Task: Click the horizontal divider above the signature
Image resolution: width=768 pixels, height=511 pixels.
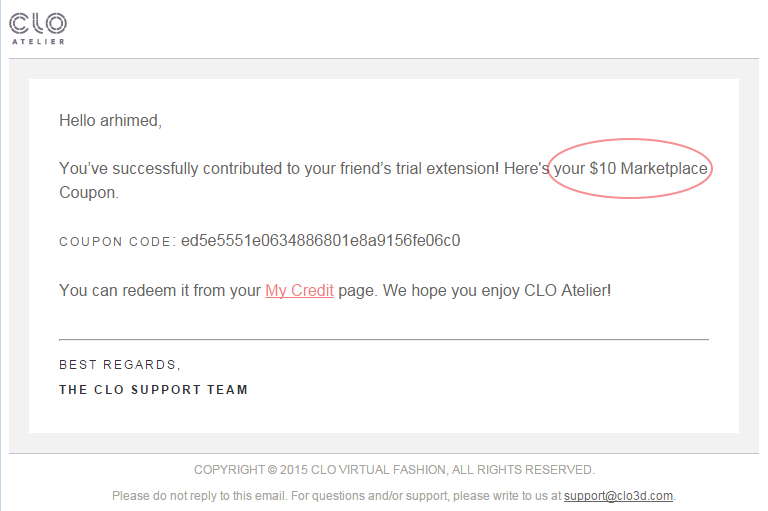Action: pos(384,340)
